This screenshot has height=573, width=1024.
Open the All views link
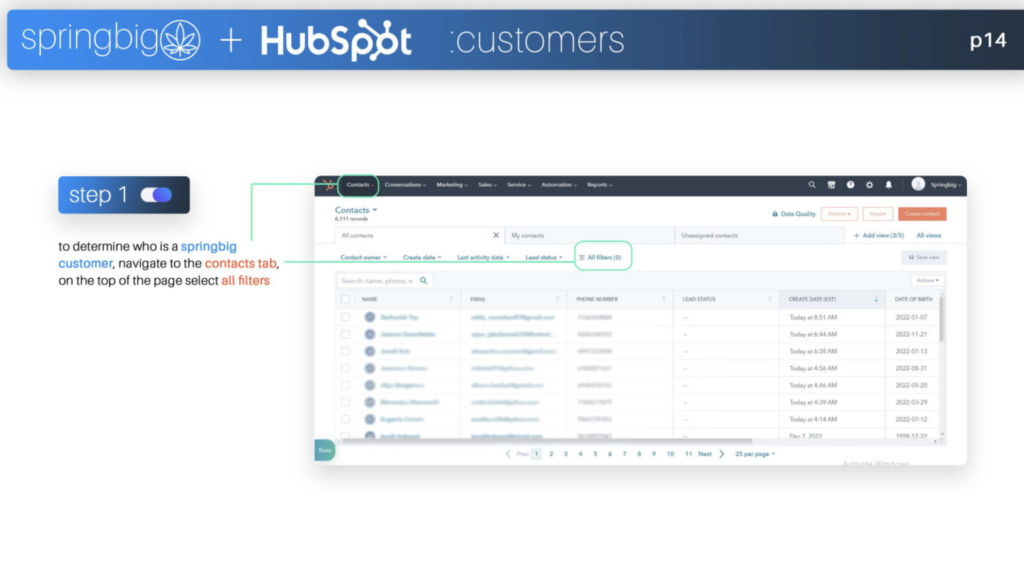[929, 235]
